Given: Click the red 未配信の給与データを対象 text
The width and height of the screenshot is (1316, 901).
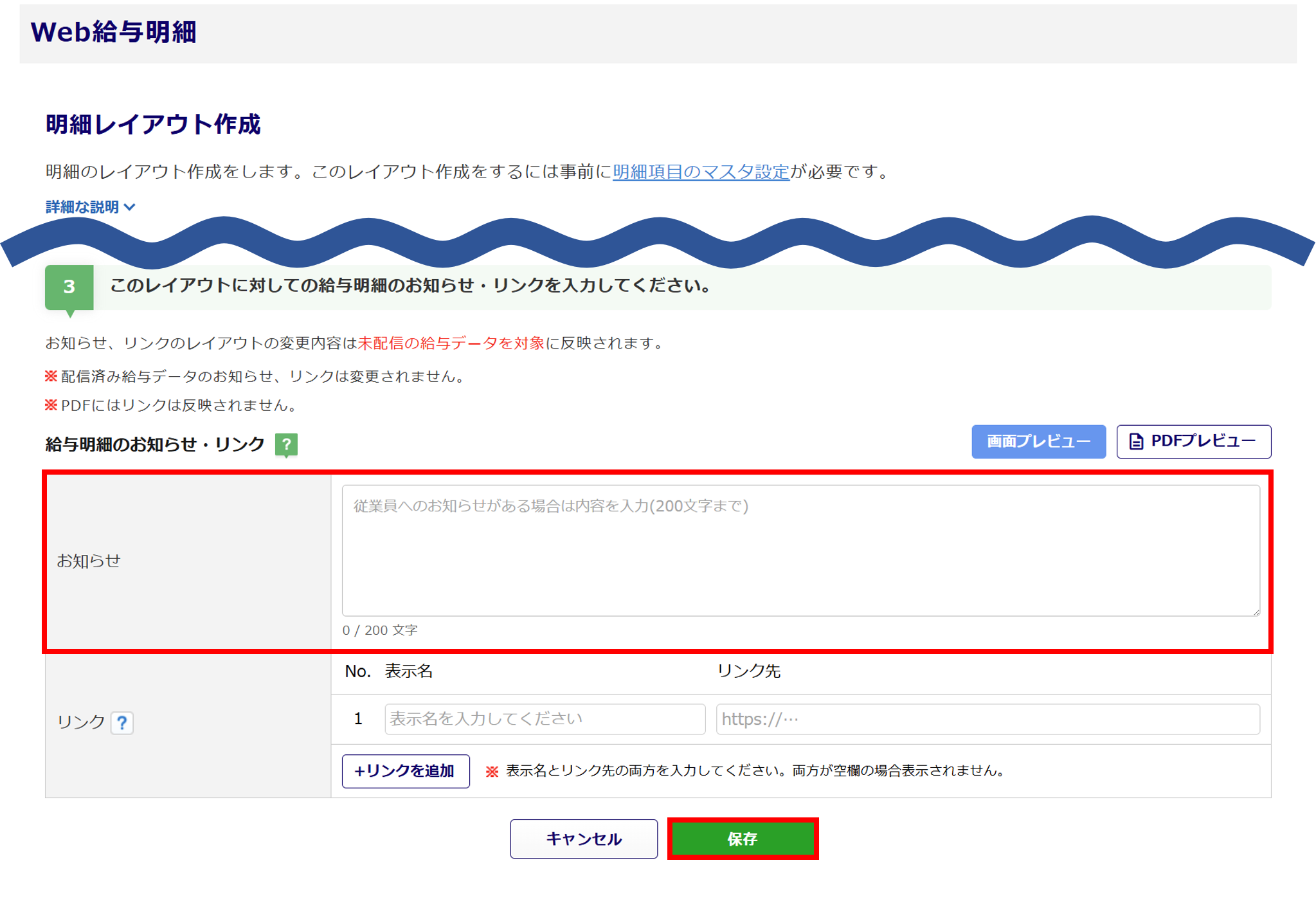Looking at the screenshot, I should 451,343.
